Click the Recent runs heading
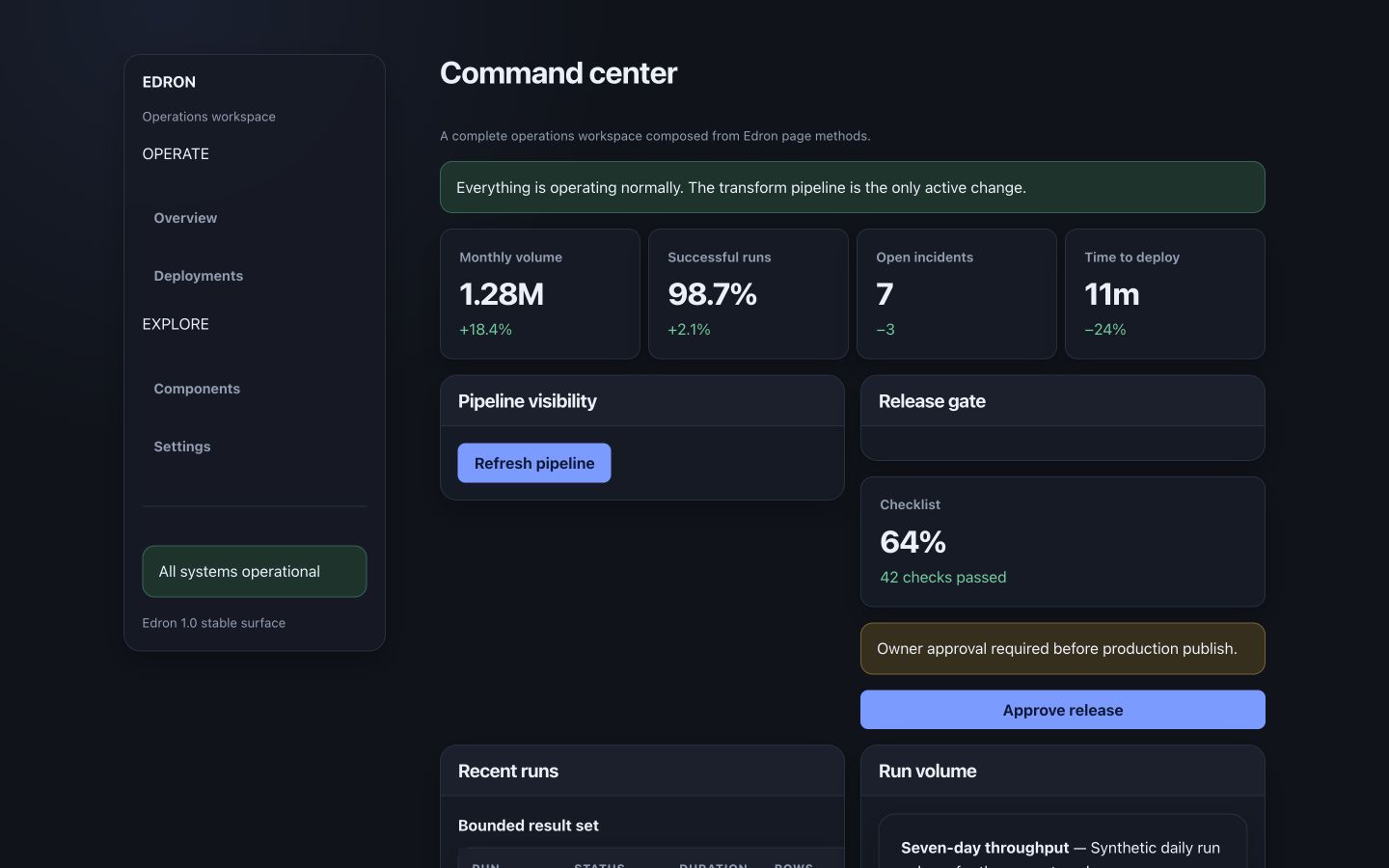The image size is (1389, 868). (x=508, y=771)
